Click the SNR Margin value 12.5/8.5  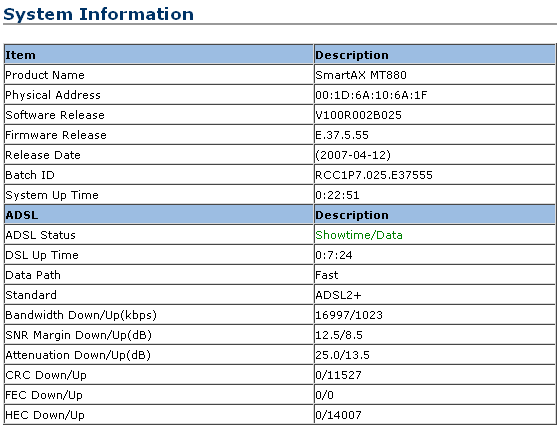339,335
